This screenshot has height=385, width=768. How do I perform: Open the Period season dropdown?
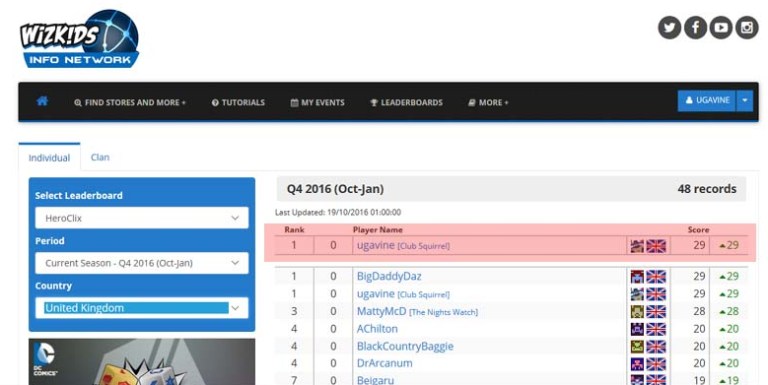click(x=142, y=263)
